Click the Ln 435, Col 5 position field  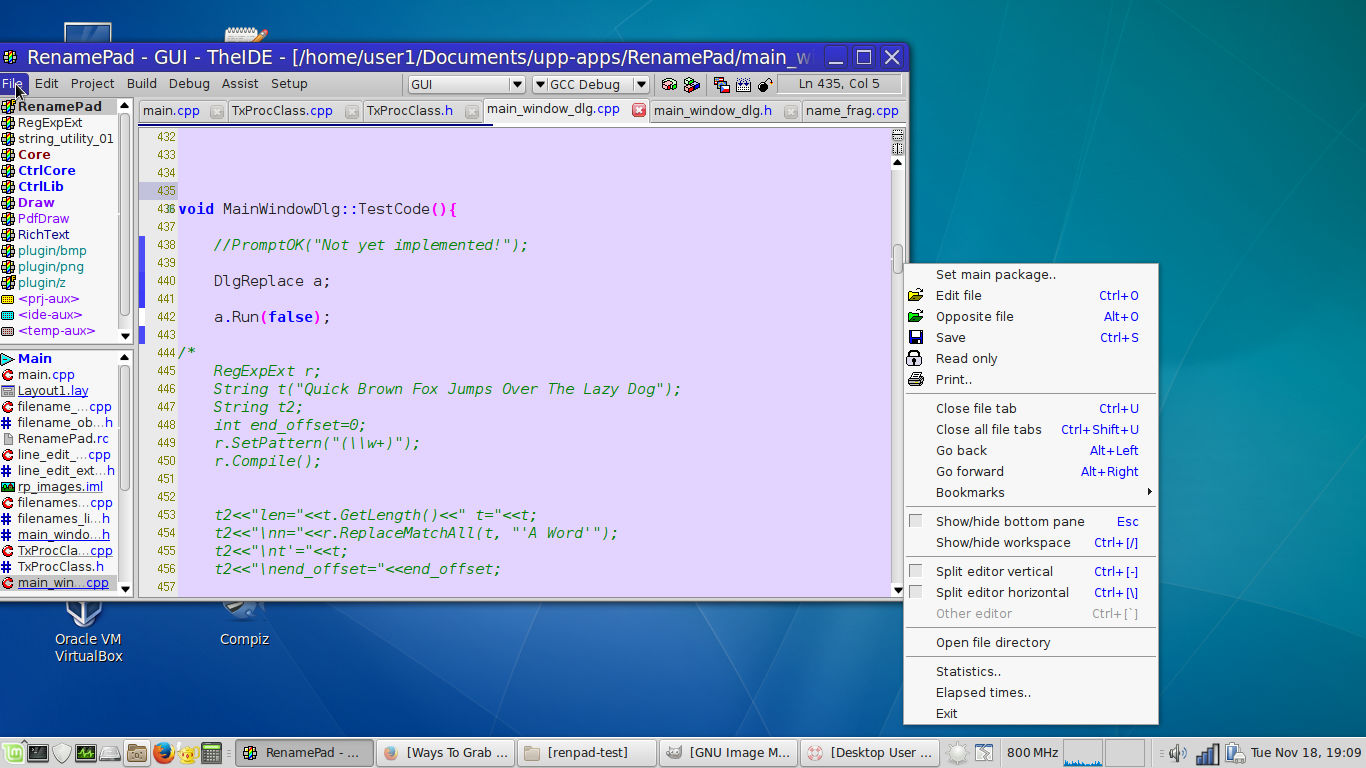coord(840,84)
